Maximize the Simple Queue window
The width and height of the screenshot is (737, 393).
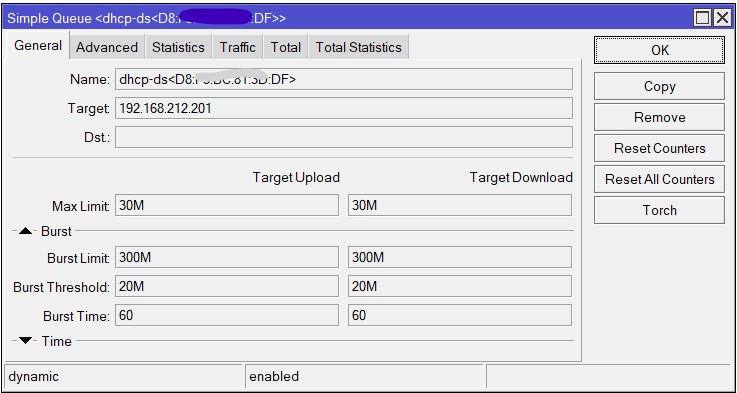702,18
